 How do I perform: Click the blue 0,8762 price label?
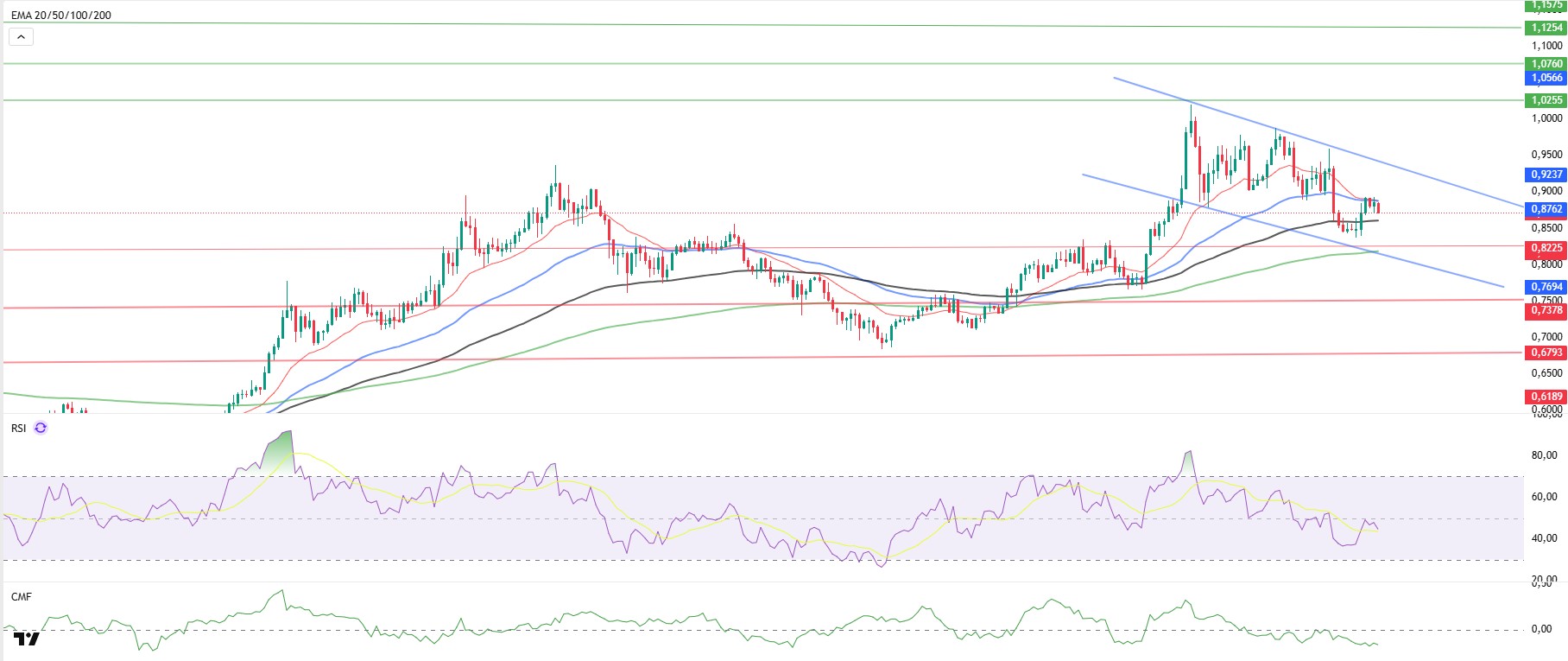click(x=1546, y=209)
